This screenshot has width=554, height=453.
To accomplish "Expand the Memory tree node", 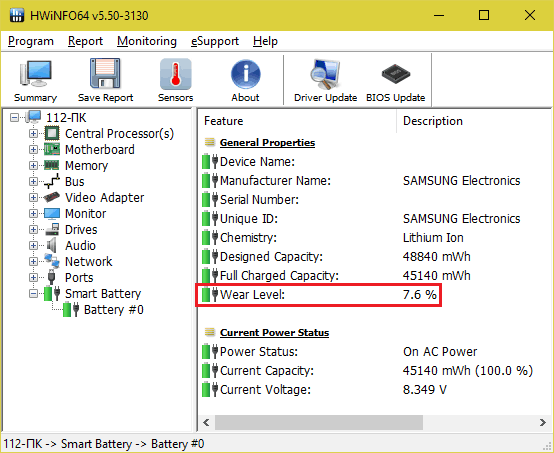I will click(x=33, y=165).
